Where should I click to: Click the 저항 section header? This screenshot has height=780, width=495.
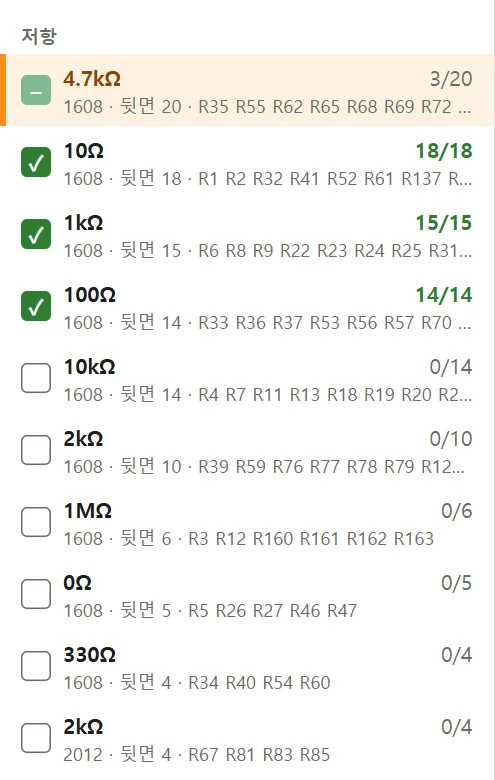pyautogui.click(x=39, y=36)
